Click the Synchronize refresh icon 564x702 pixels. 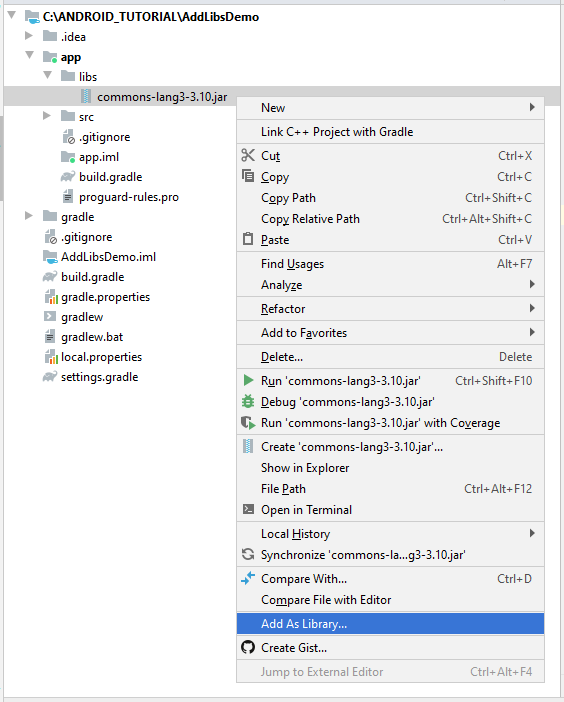[248, 554]
